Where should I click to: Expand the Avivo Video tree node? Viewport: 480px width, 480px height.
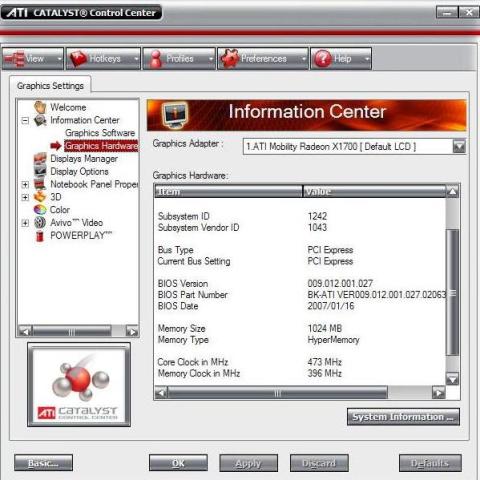(x=25, y=223)
